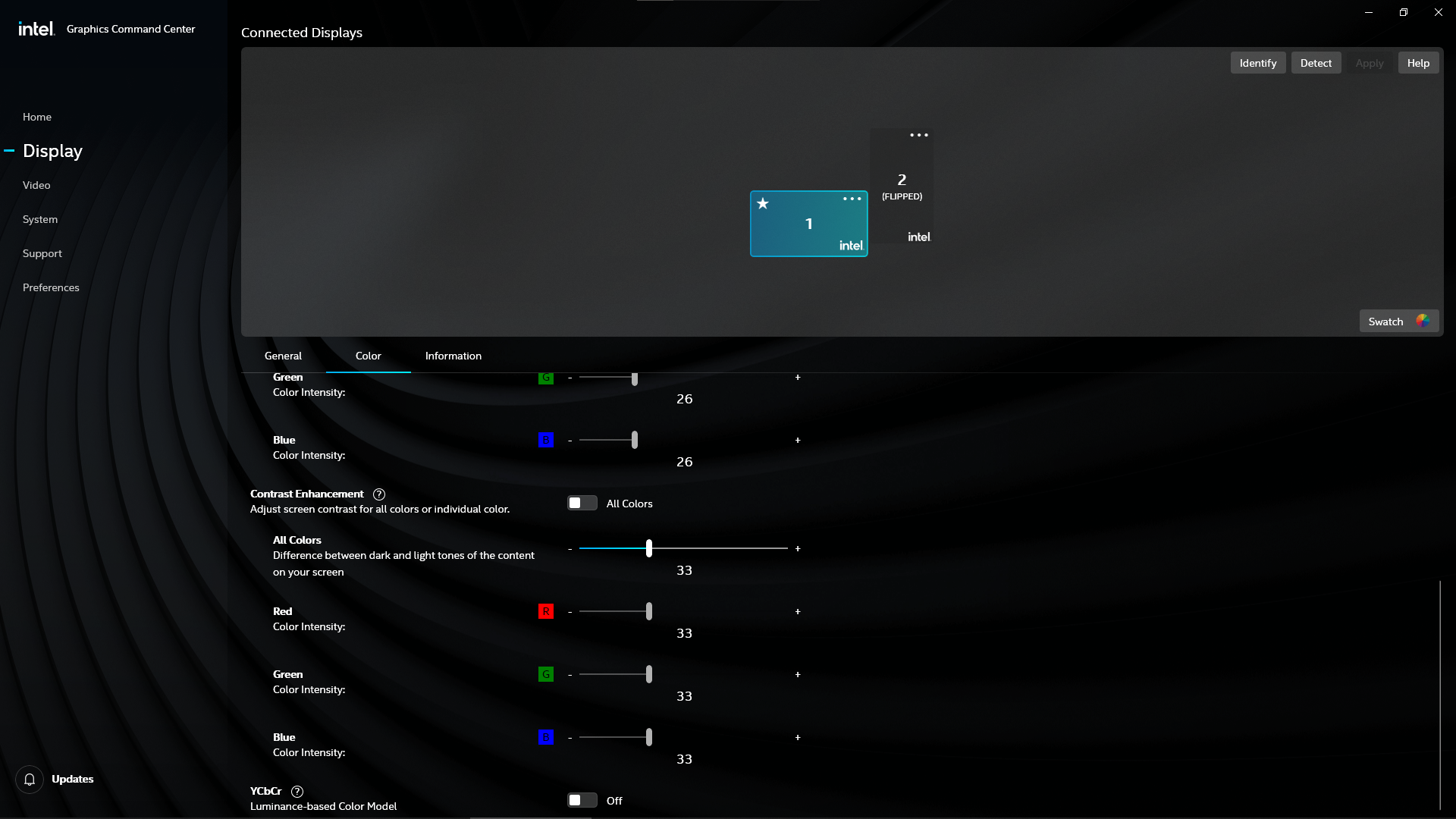Click the Identify button
This screenshot has height=819, width=1456.
pyautogui.click(x=1257, y=62)
